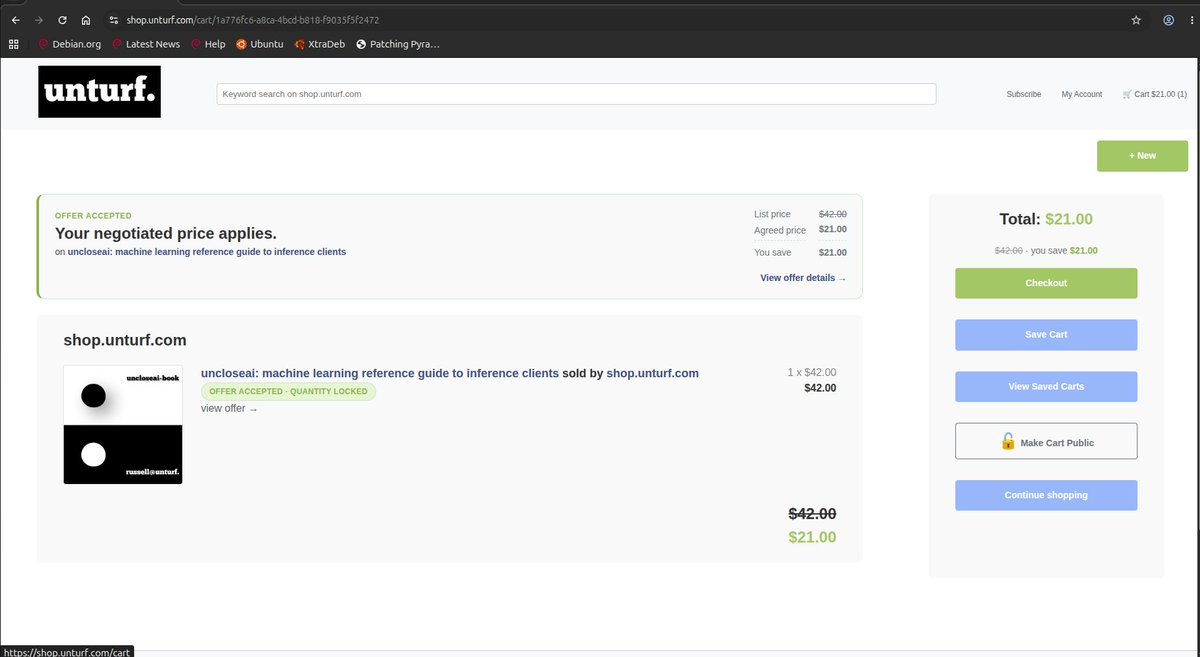Viewport: 1200px width, 657px height.
Task: Open the seller link shop.unturf.com
Action: click(652, 373)
